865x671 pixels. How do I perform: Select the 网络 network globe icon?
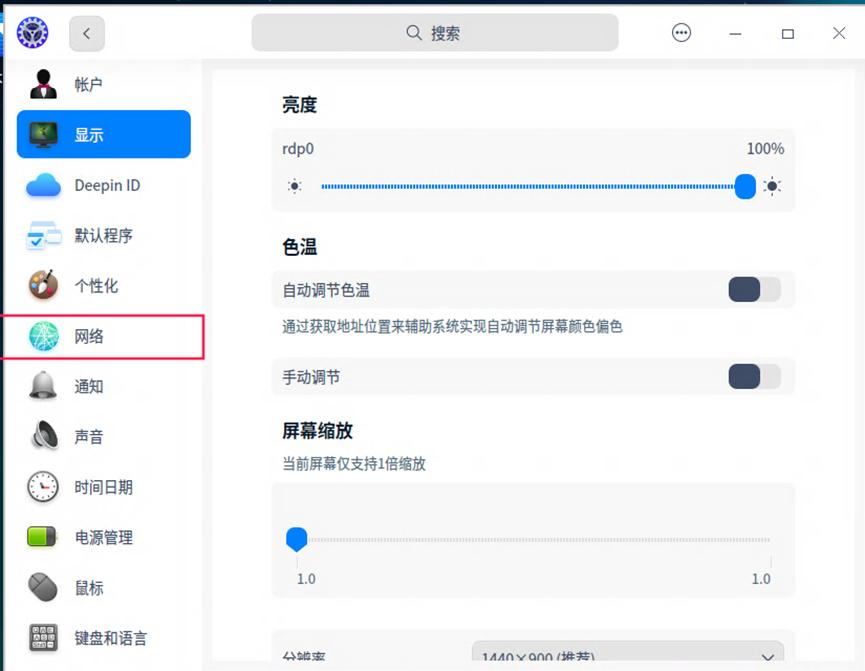(x=42, y=336)
